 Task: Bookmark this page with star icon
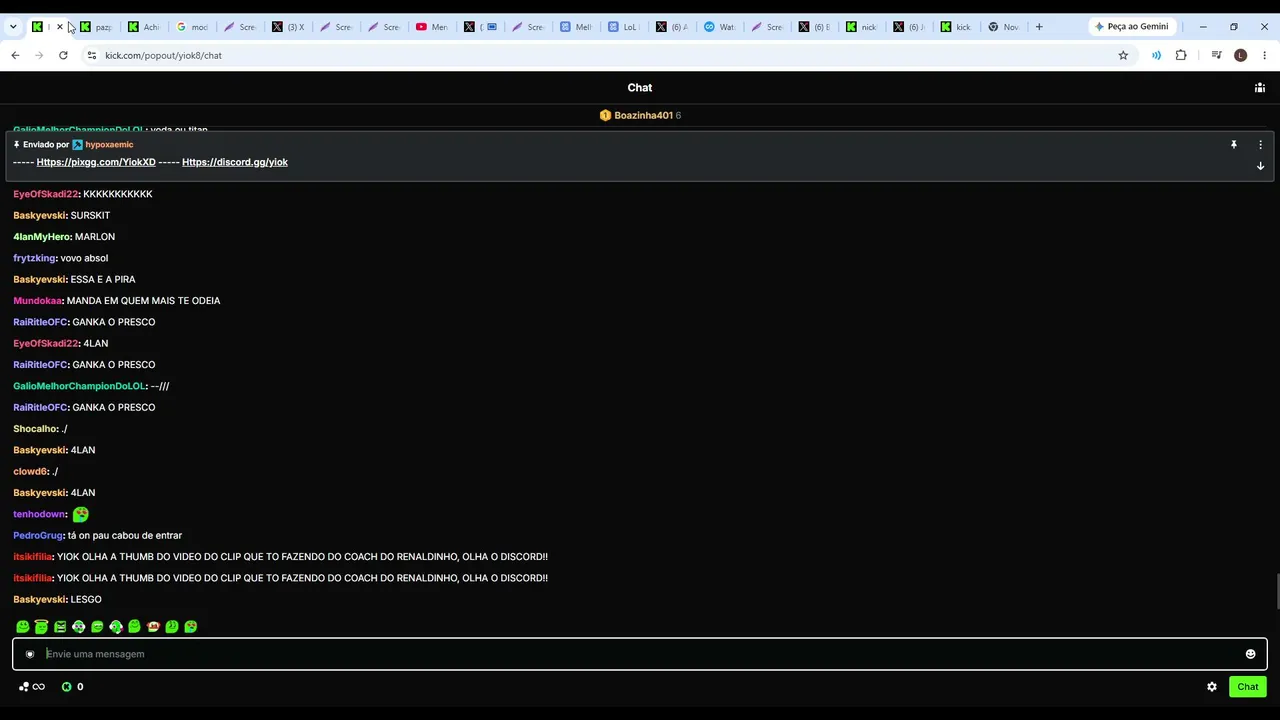point(1123,55)
